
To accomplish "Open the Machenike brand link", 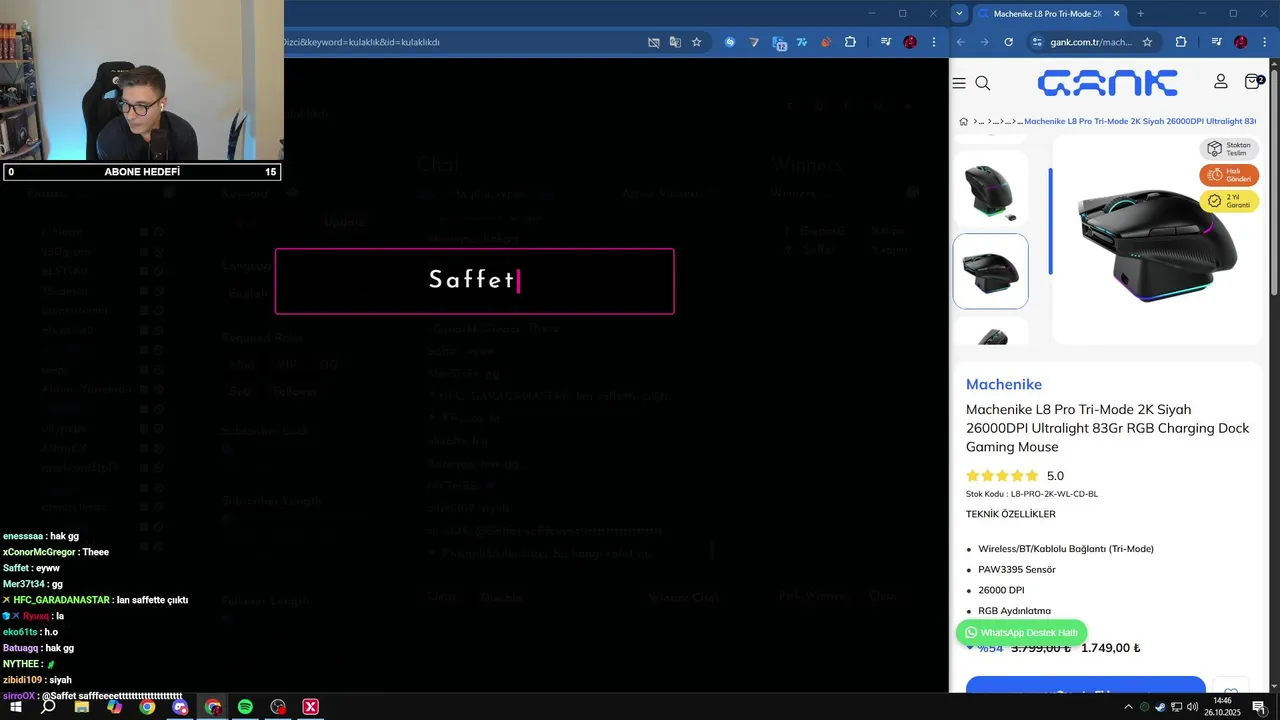I will [x=1004, y=384].
